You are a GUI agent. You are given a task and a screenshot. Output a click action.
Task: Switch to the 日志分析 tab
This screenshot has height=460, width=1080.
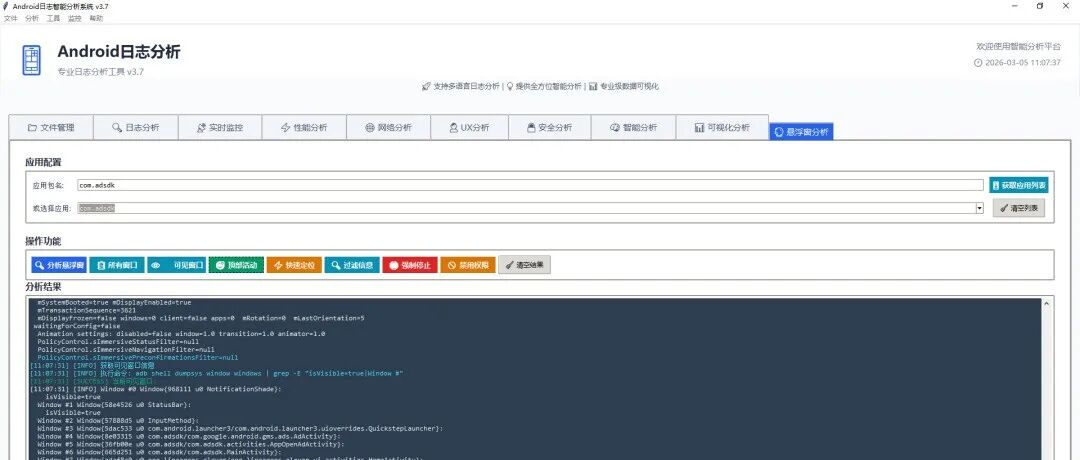point(136,127)
